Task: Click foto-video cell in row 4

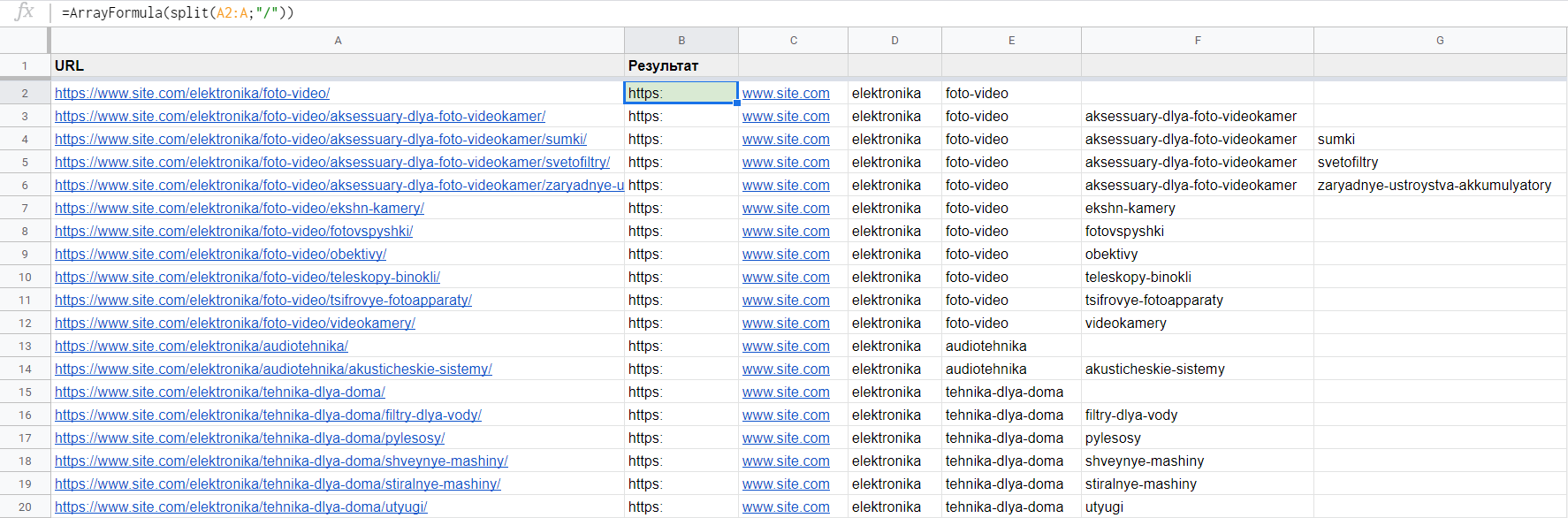Action: pyautogui.click(x=1011, y=139)
